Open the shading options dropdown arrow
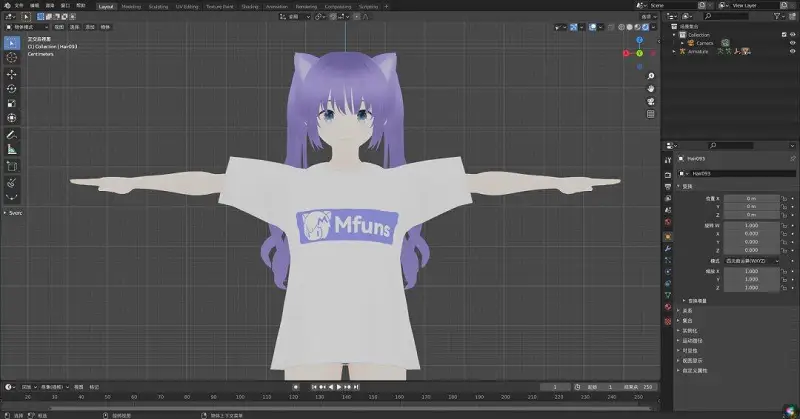The height and width of the screenshot is (419, 800). [654, 27]
